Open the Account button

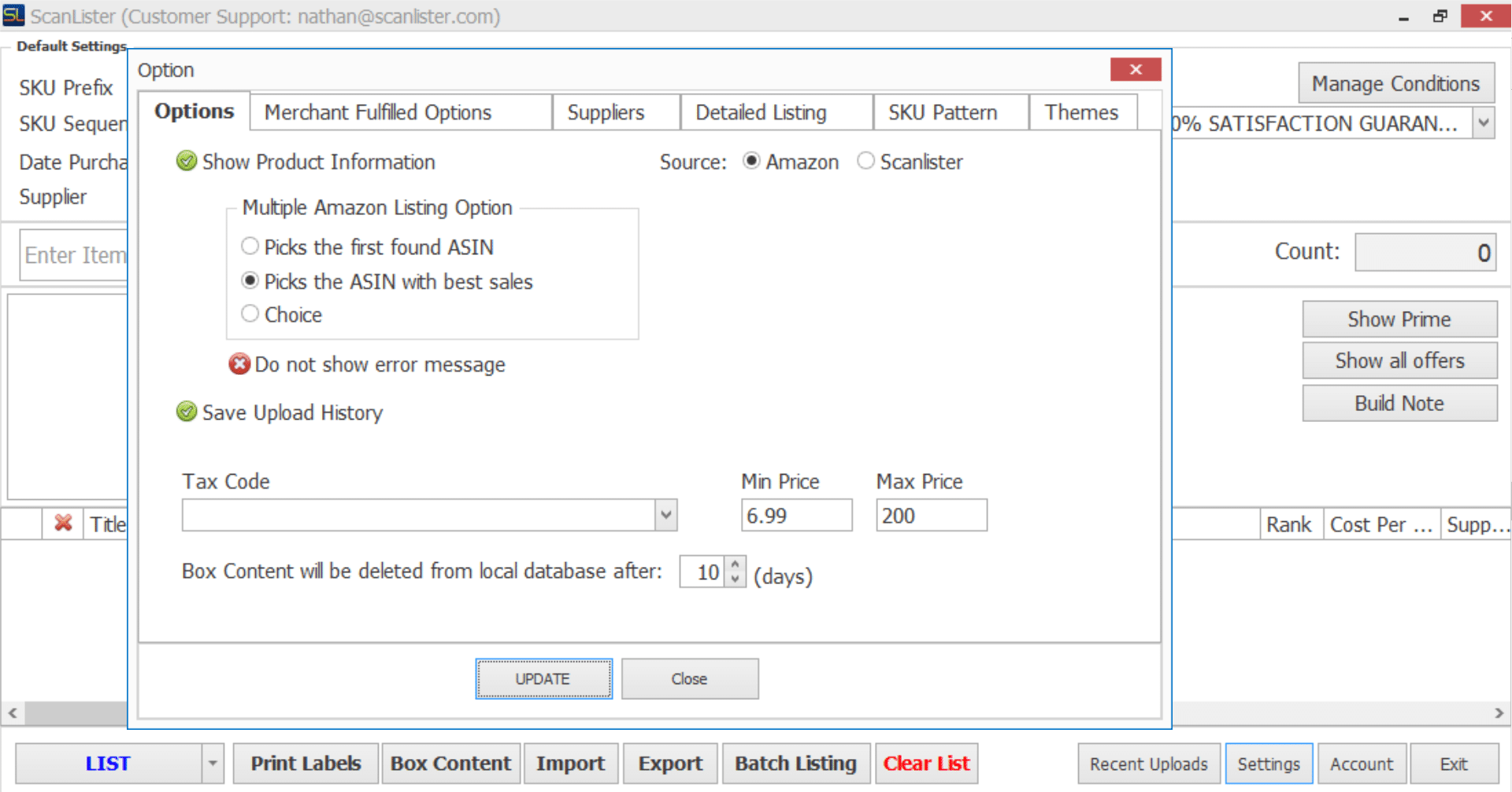point(1362,764)
